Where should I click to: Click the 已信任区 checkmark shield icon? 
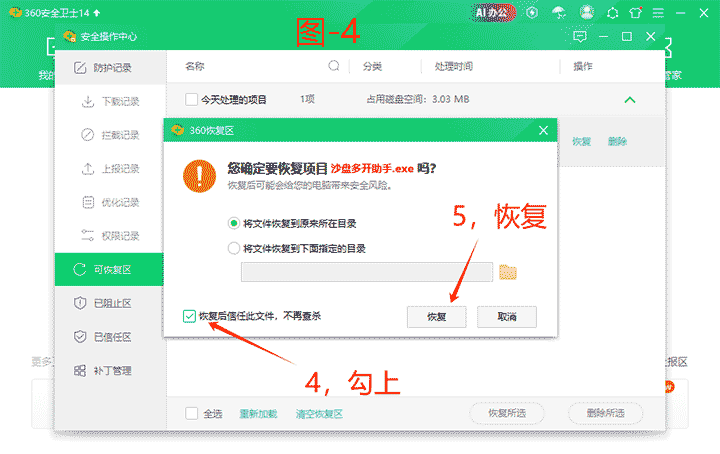point(80,336)
